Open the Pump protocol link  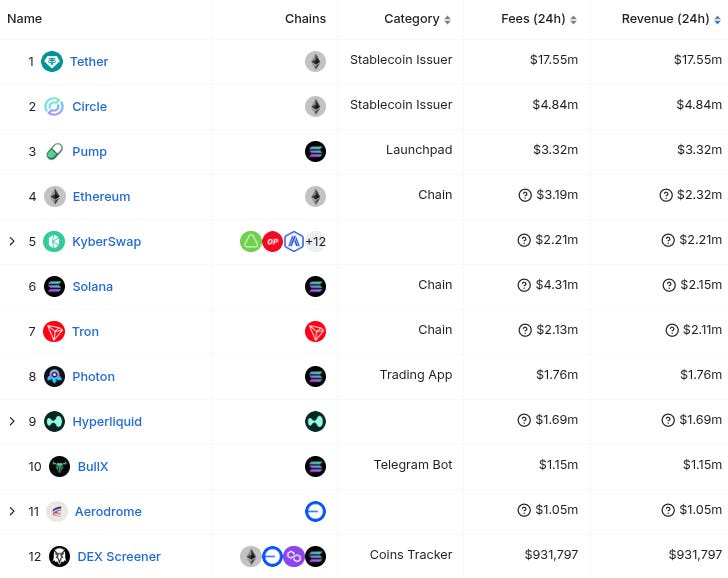click(x=89, y=152)
